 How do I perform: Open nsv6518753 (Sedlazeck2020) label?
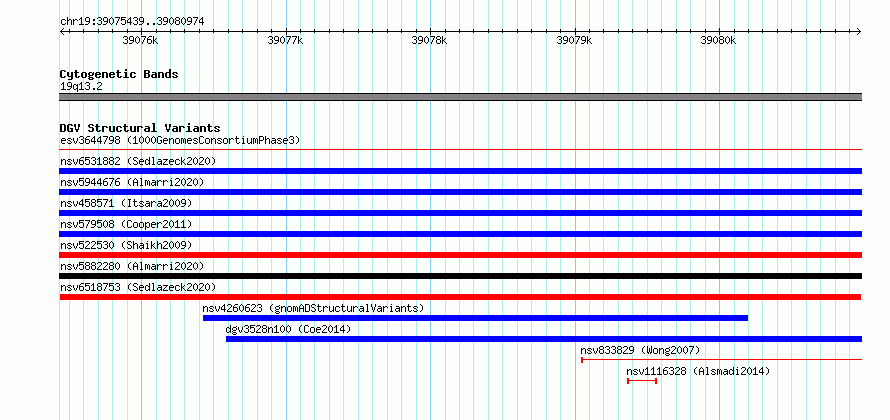[x=138, y=287]
